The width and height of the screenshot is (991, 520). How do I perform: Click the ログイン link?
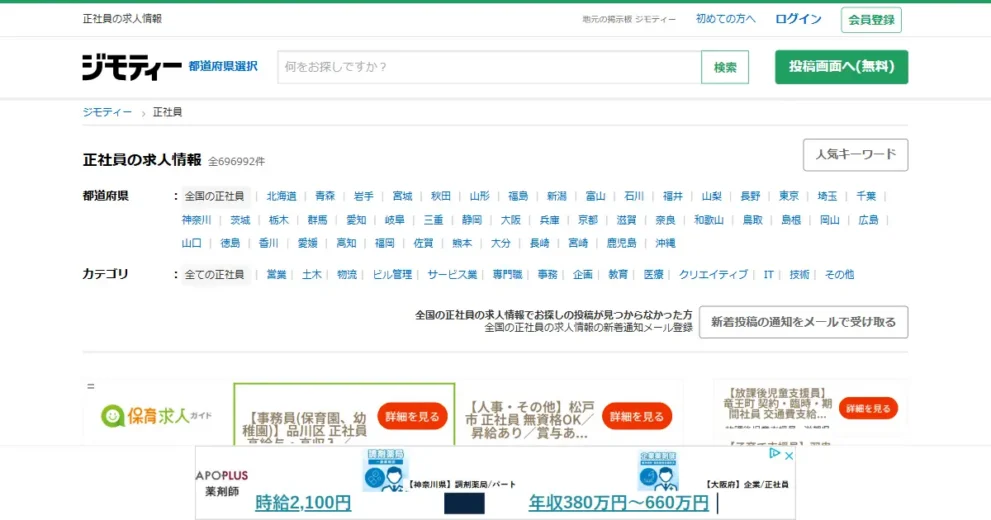pyautogui.click(x=798, y=19)
